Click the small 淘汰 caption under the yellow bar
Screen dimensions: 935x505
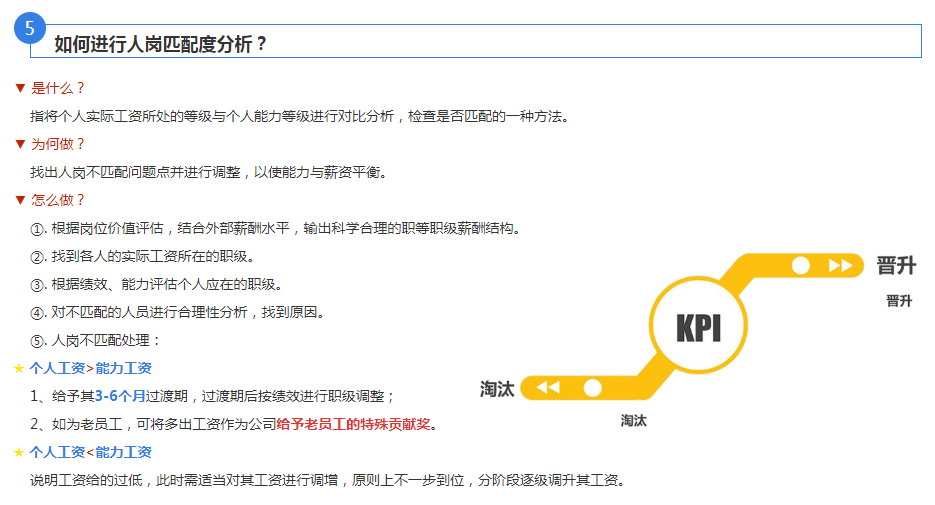[x=633, y=421]
